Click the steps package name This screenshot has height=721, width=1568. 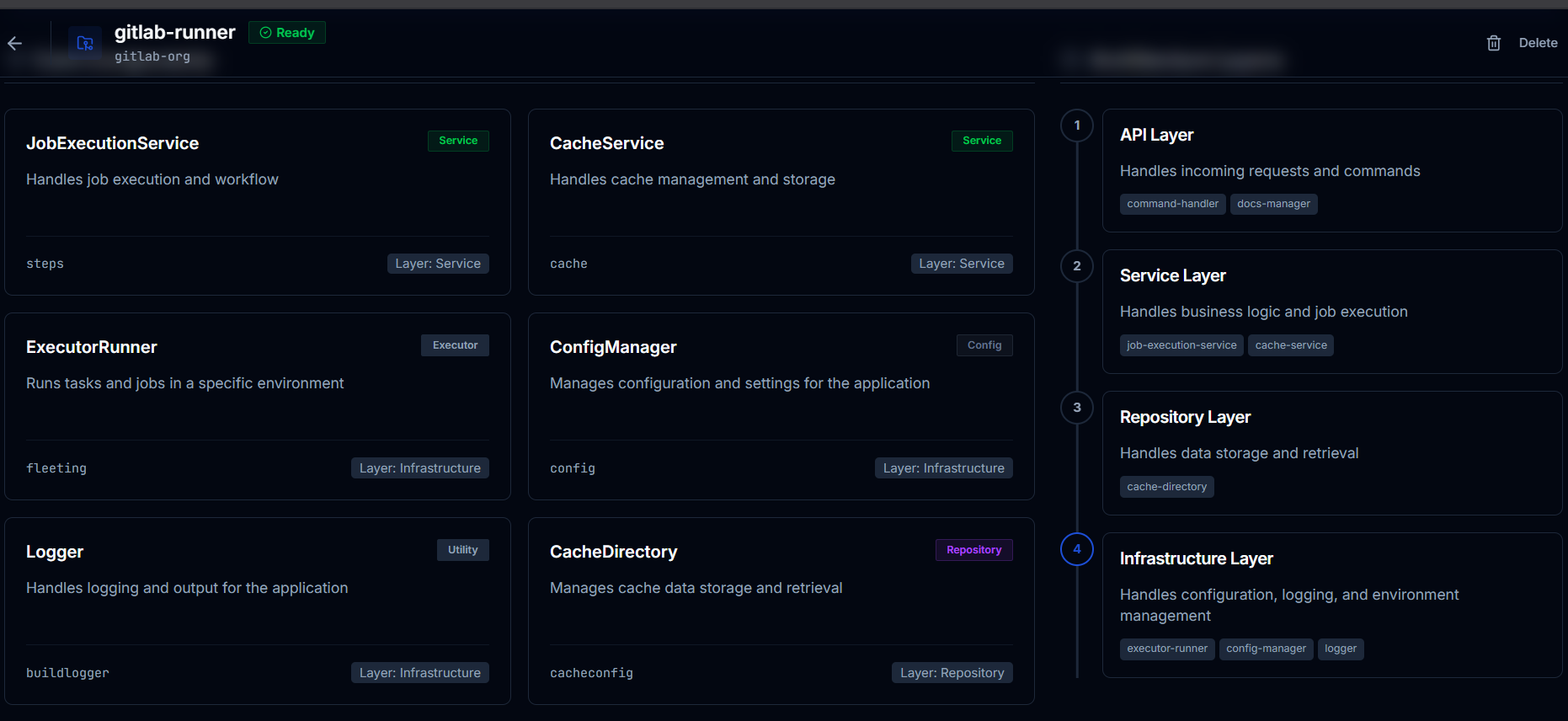click(x=45, y=264)
